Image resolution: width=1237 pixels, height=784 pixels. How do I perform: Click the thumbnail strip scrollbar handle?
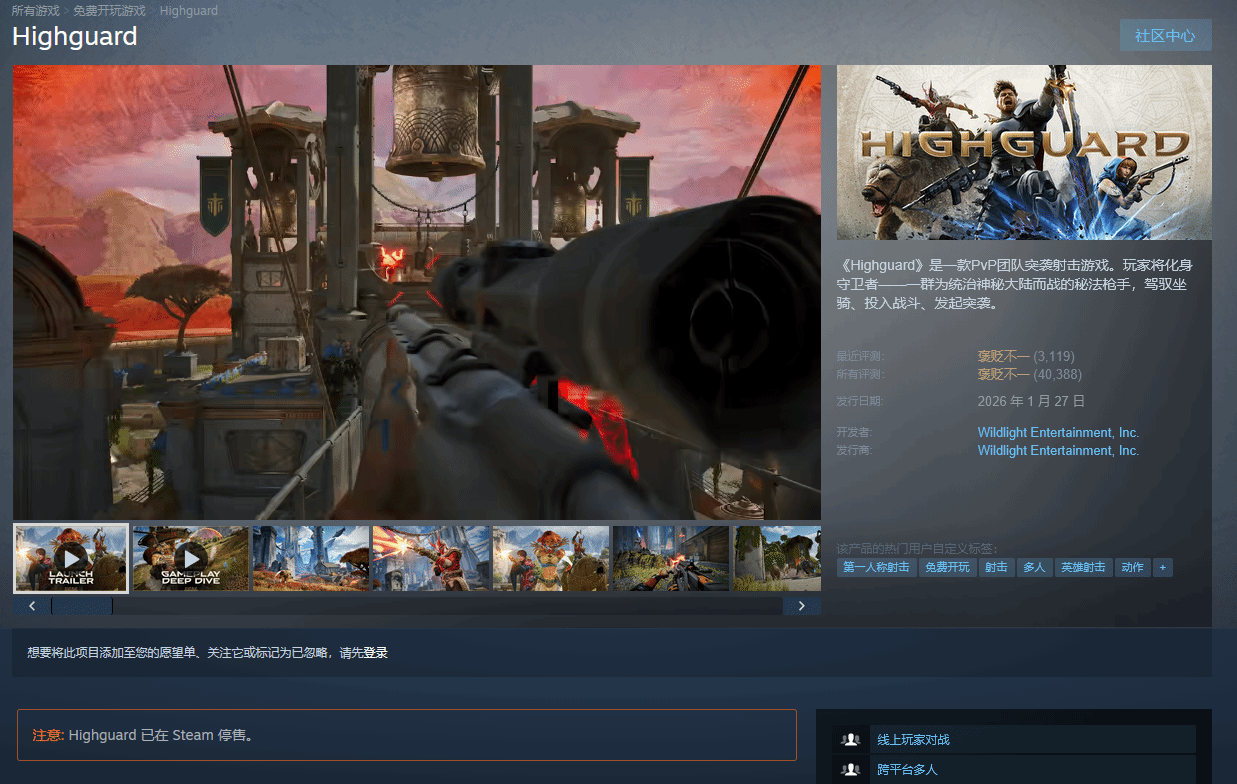click(82, 606)
